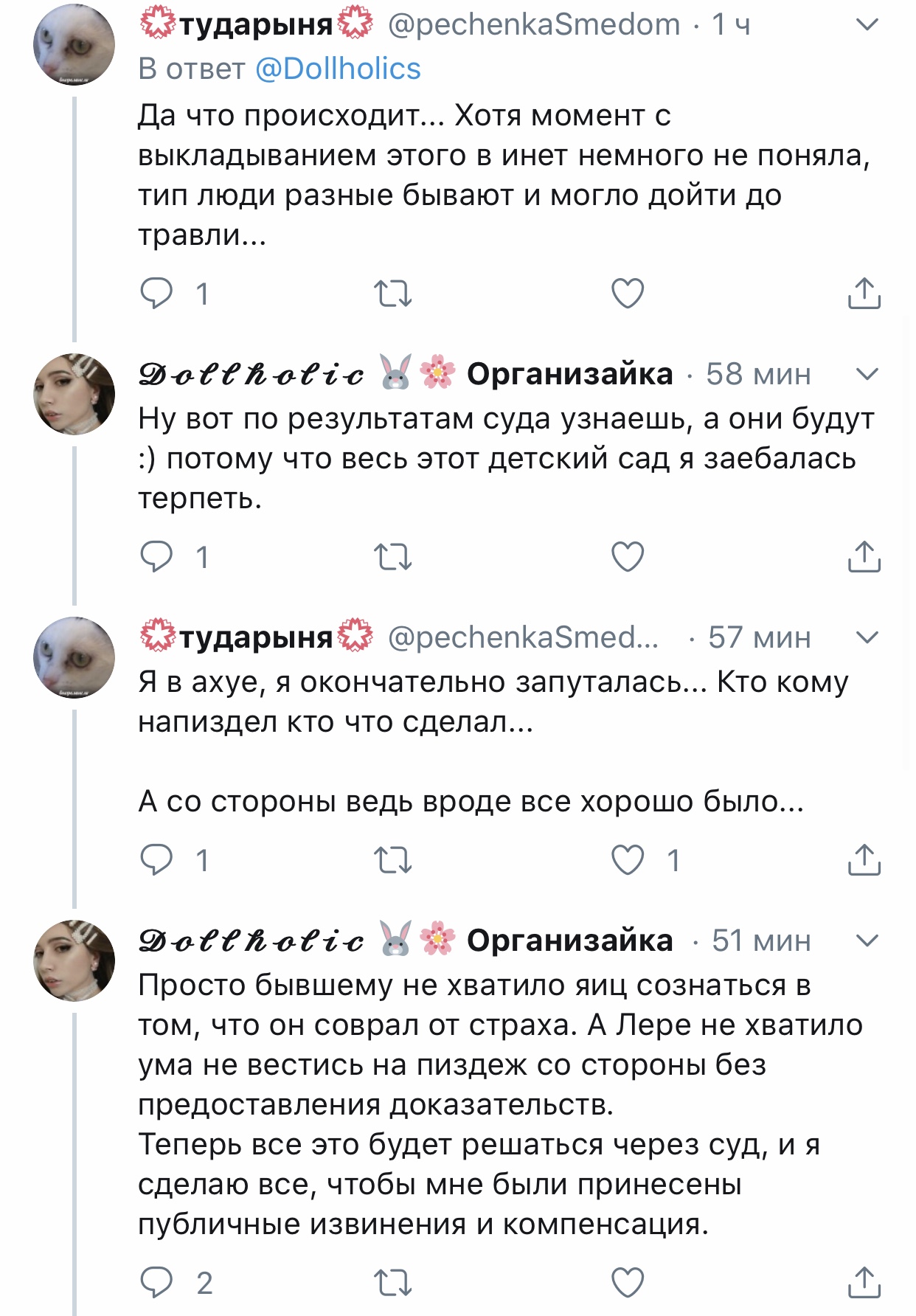This screenshot has width=916, height=1316.
Task: Open the @Dollholics profile link
Action: [338, 69]
